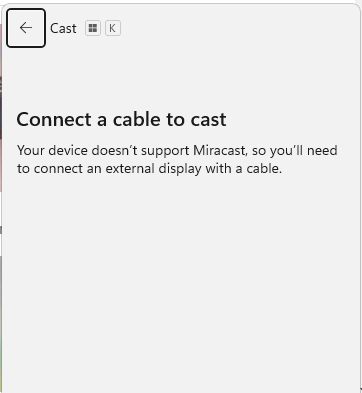The image size is (362, 393).
Task: Go back using the left arrow button
Action: click(x=26, y=28)
